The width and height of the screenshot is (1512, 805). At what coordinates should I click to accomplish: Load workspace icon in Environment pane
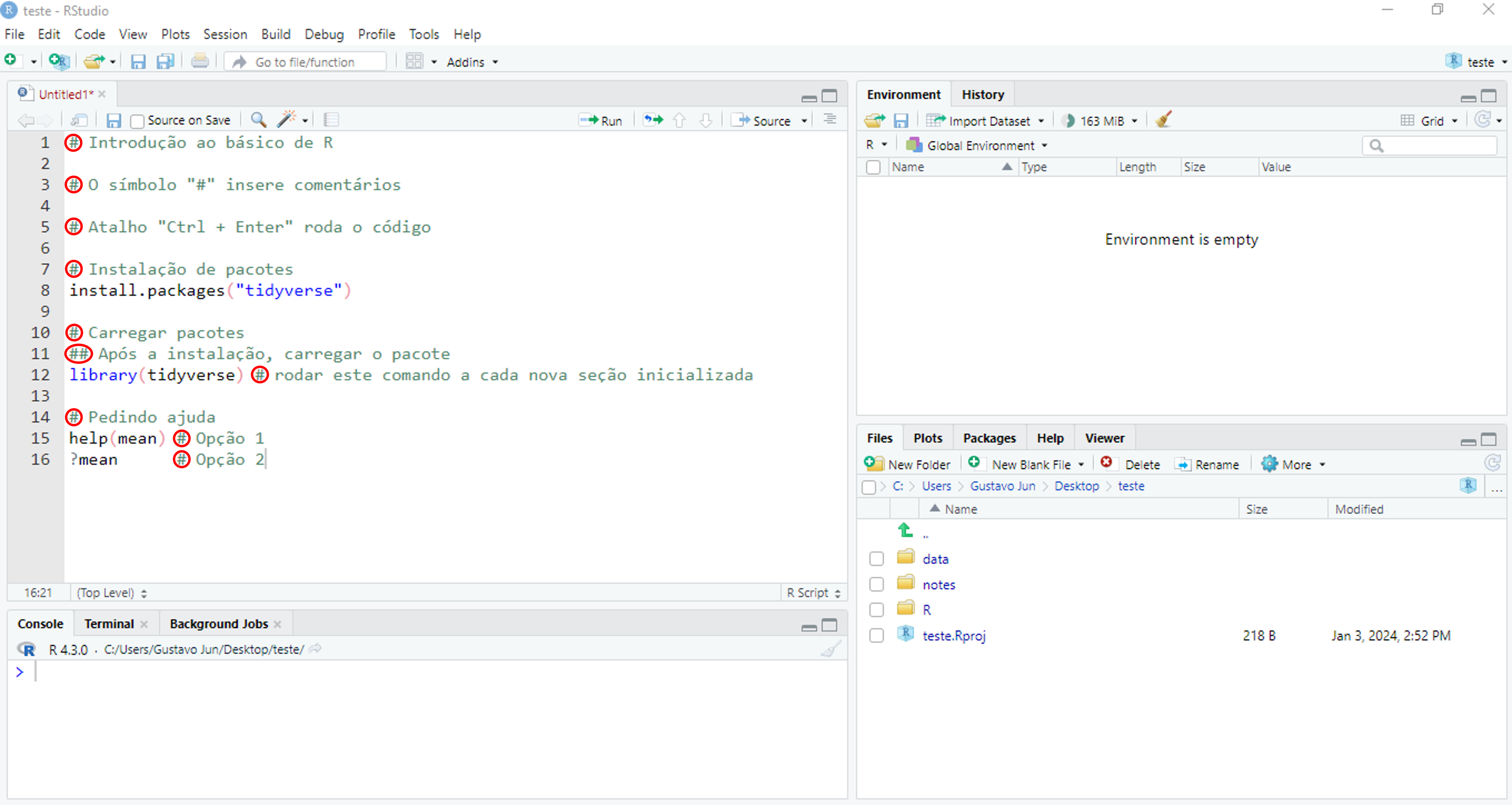[x=875, y=121]
